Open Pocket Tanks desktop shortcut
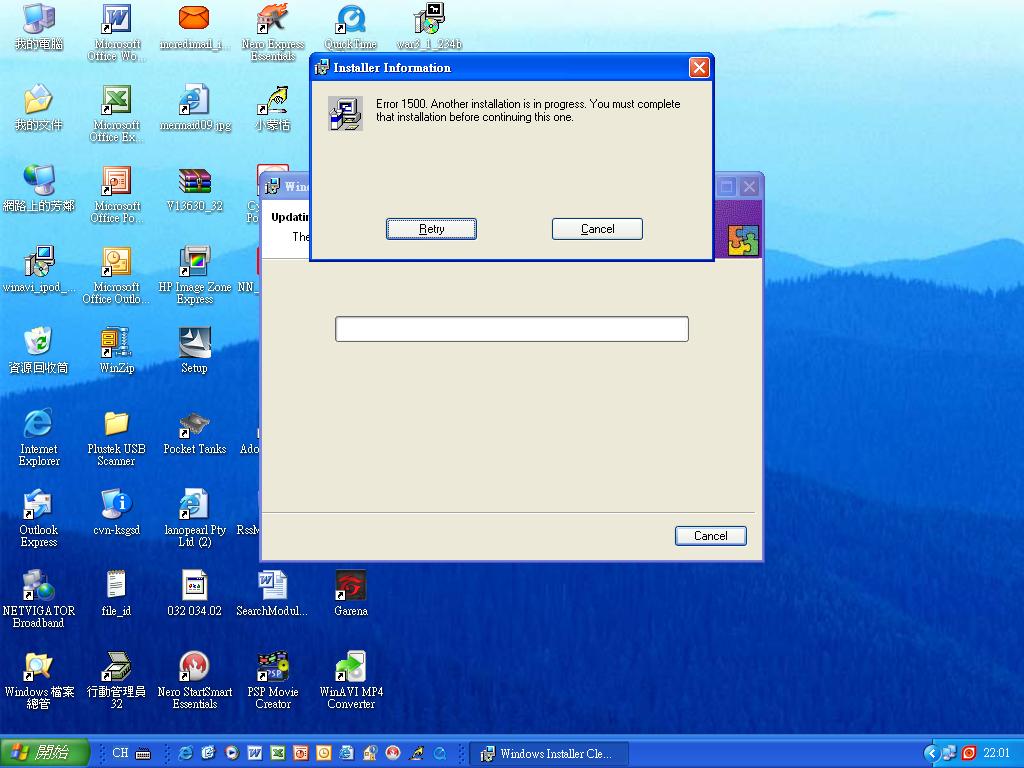The image size is (1024, 768). [x=195, y=432]
